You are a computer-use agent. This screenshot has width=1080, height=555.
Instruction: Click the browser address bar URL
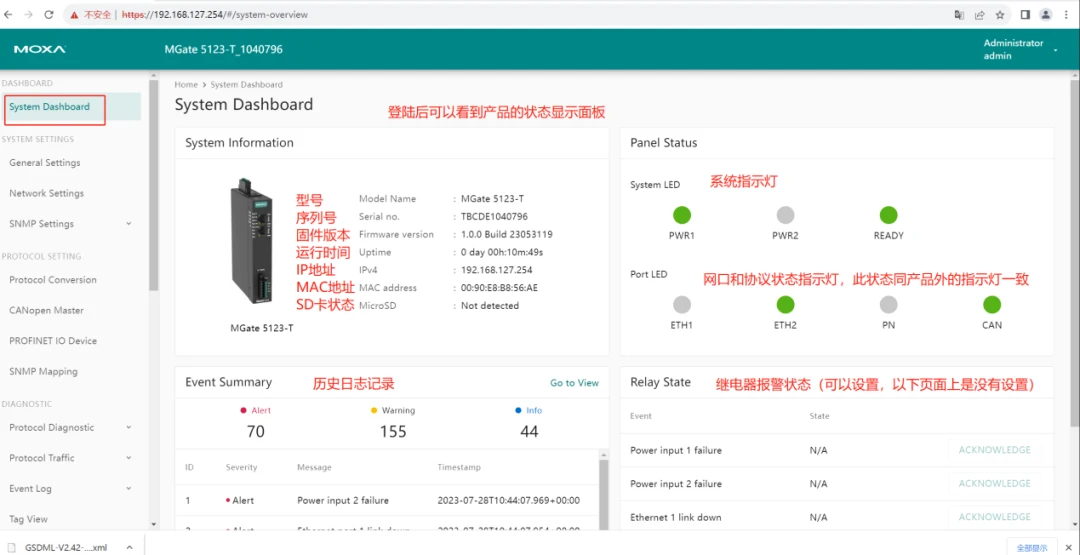[215, 14]
